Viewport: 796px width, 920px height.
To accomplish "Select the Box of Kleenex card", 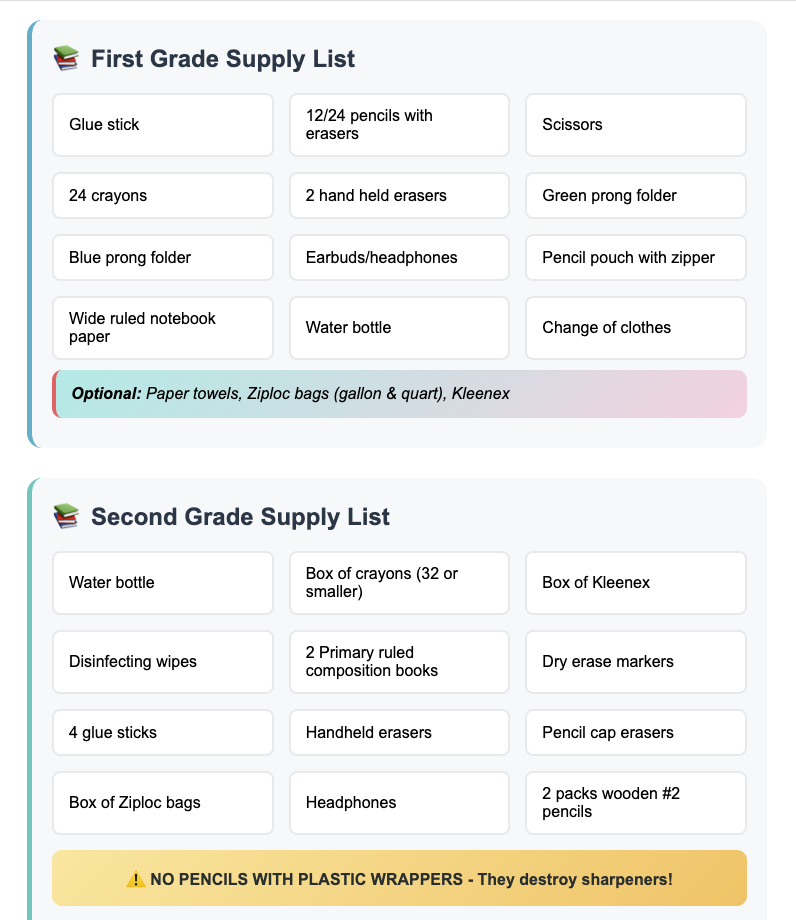I will 636,583.
